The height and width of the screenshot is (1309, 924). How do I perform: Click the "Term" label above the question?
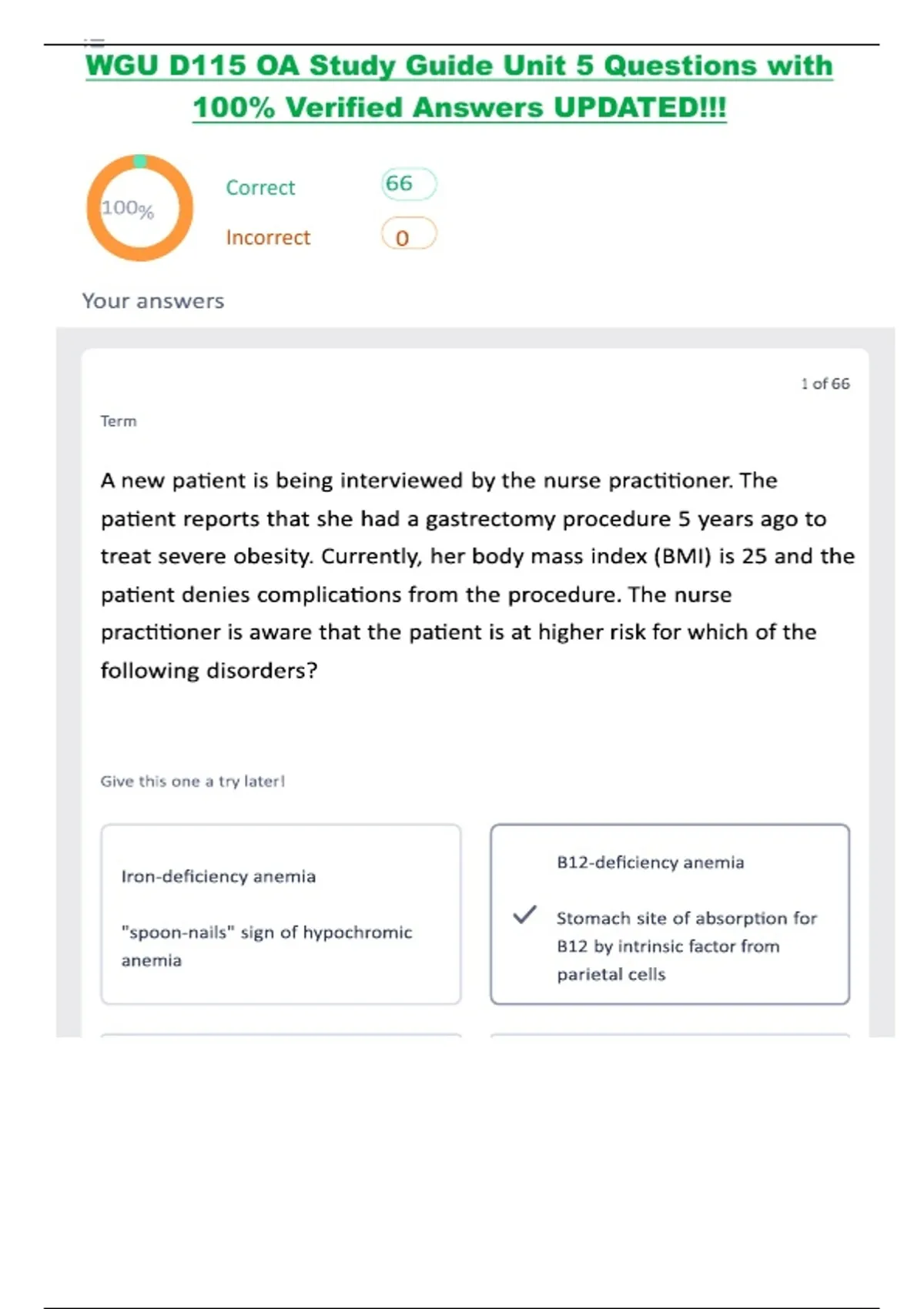tap(119, 421)
